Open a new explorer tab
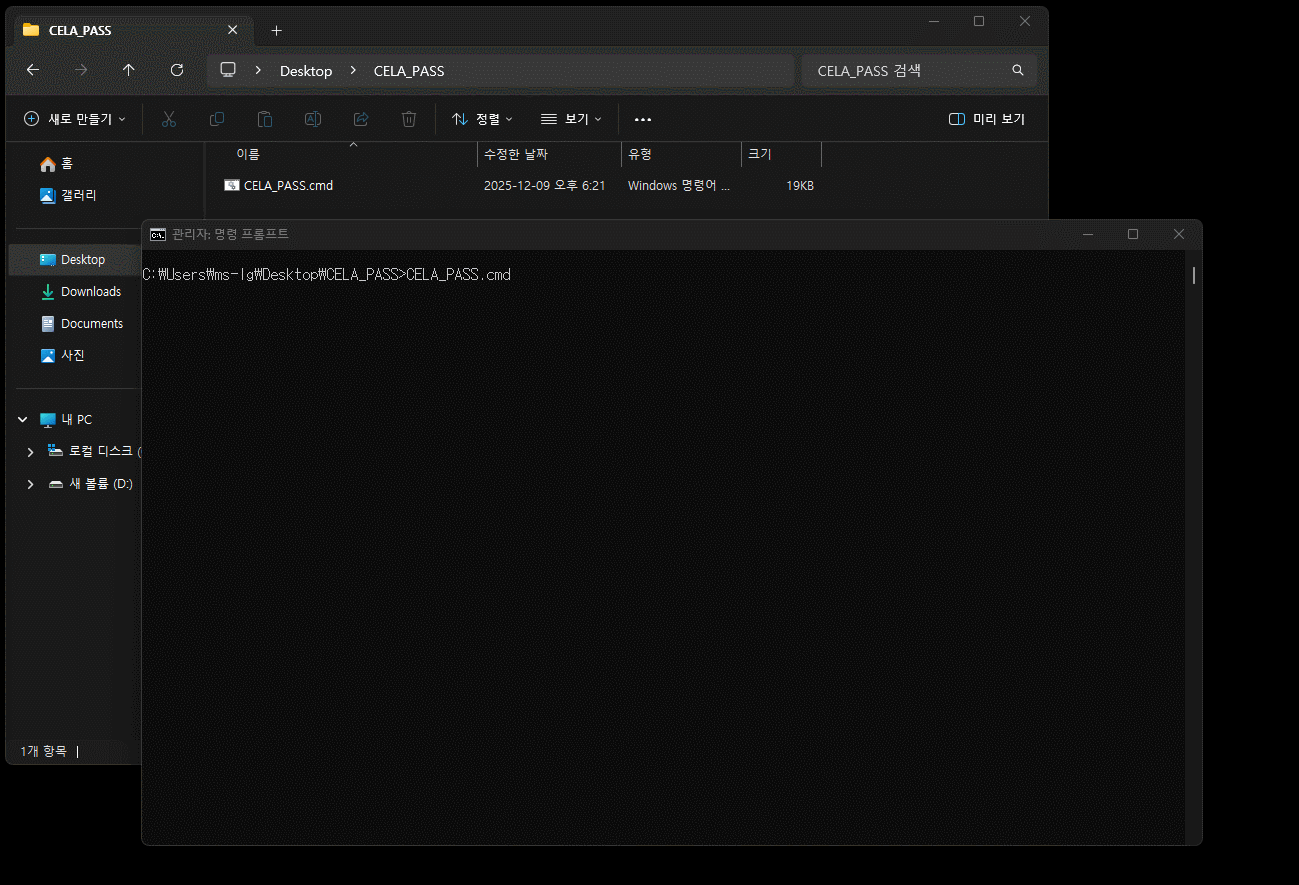 tap(277, 30)
